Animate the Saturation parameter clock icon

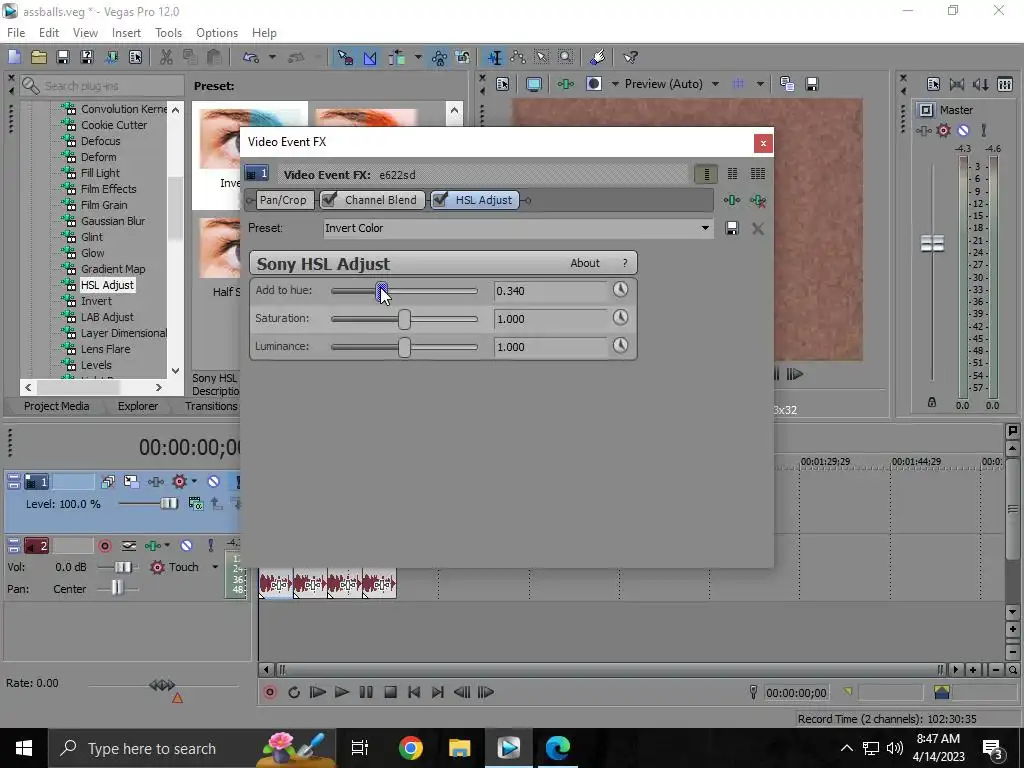click(620, 317)
